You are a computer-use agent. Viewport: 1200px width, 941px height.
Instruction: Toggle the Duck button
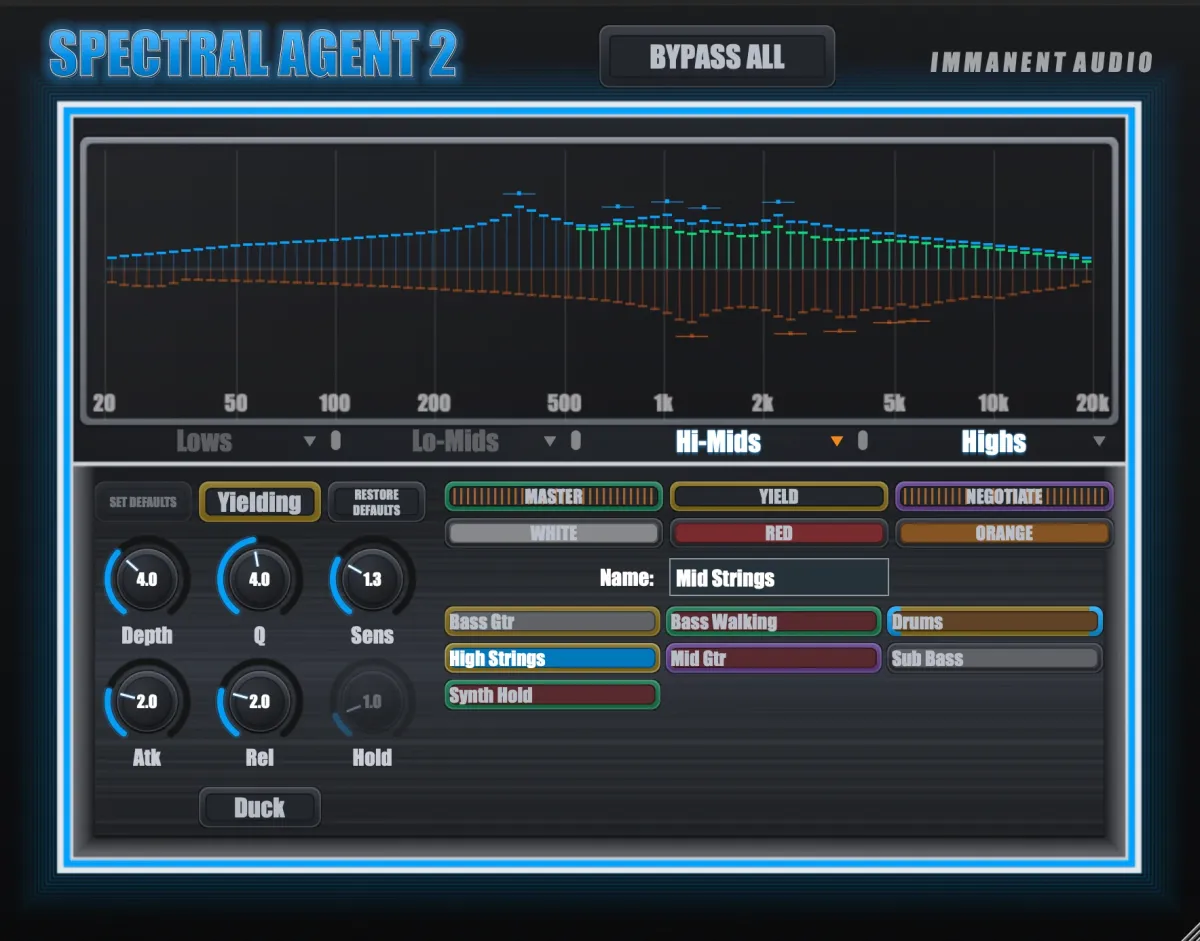click(x=260, y=807)
